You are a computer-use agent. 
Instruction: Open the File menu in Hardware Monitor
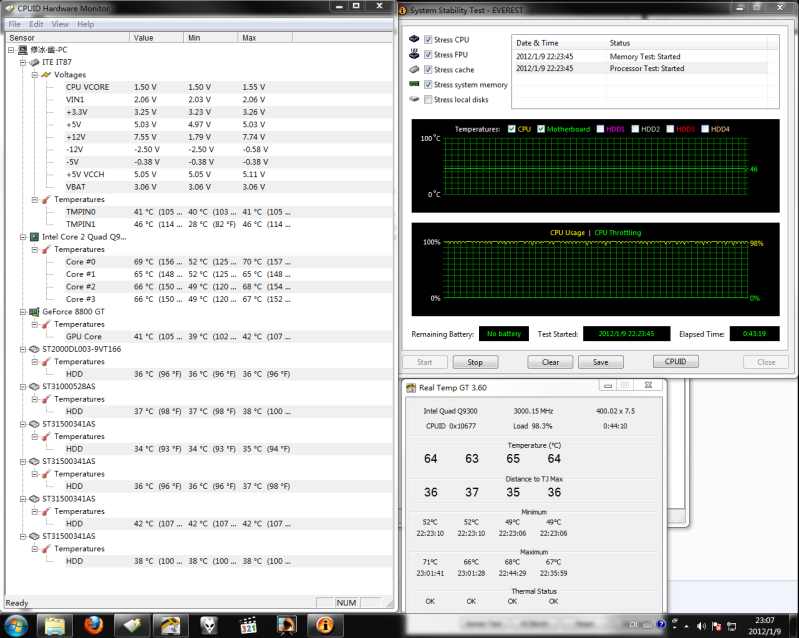[x=14, y=24]
